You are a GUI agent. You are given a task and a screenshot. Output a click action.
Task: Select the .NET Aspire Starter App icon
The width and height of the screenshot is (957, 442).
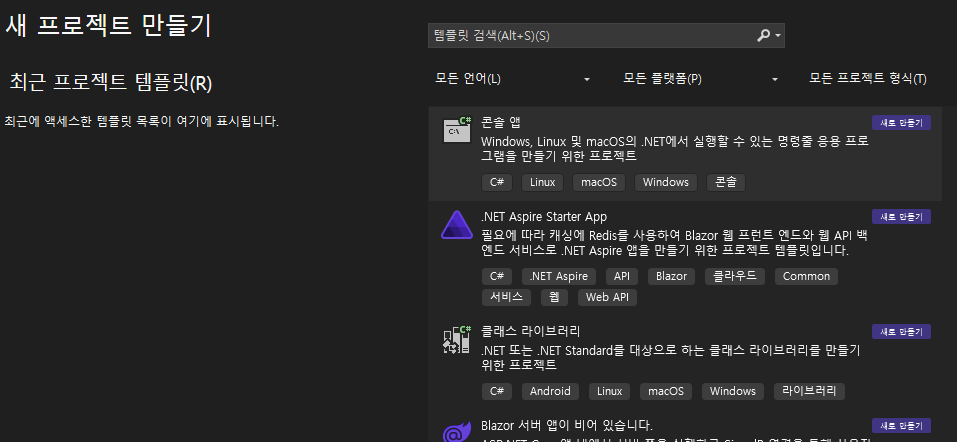[x=457, y=225]
